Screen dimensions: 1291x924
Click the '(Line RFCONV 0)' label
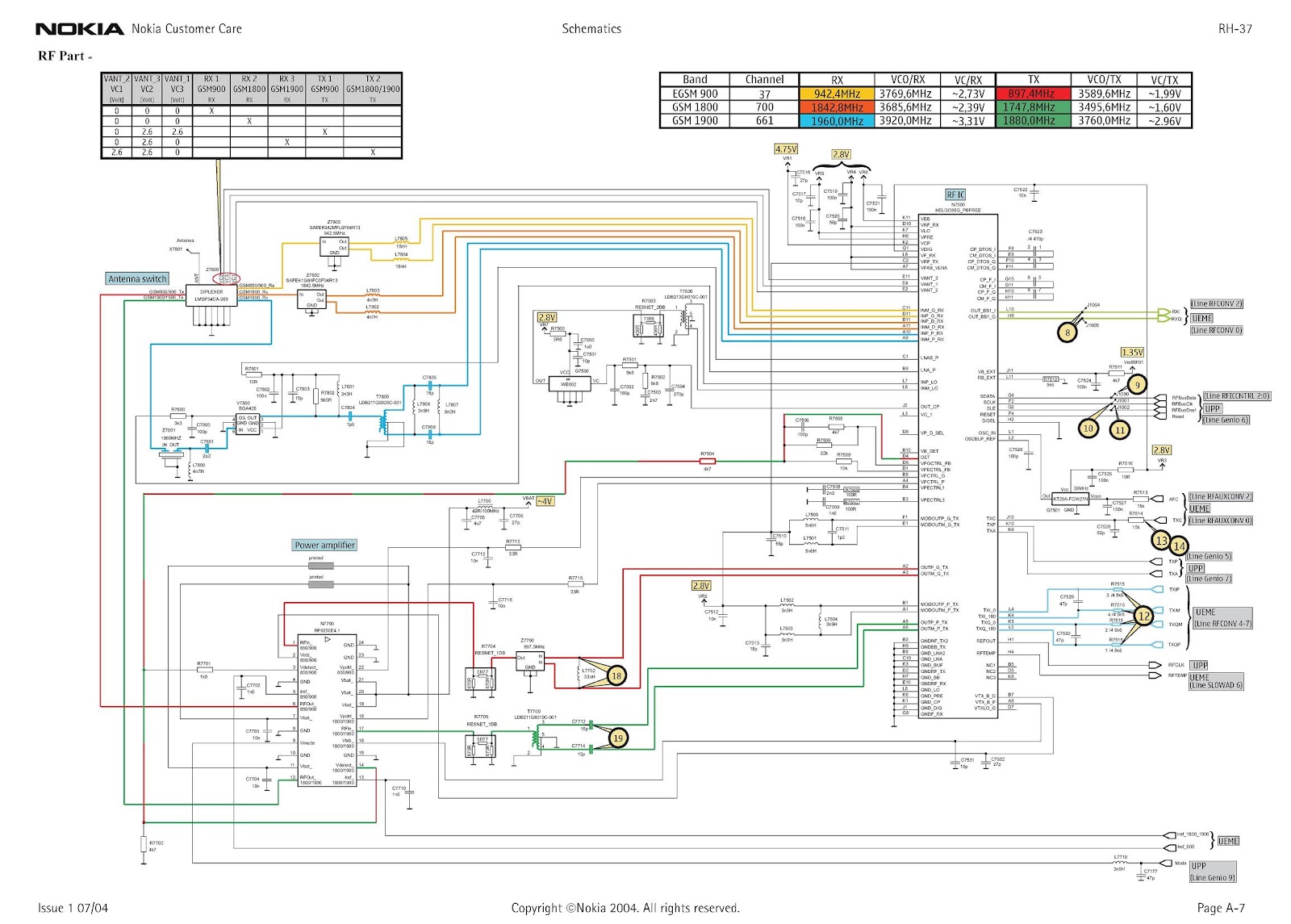click(x=1217, y=330)
